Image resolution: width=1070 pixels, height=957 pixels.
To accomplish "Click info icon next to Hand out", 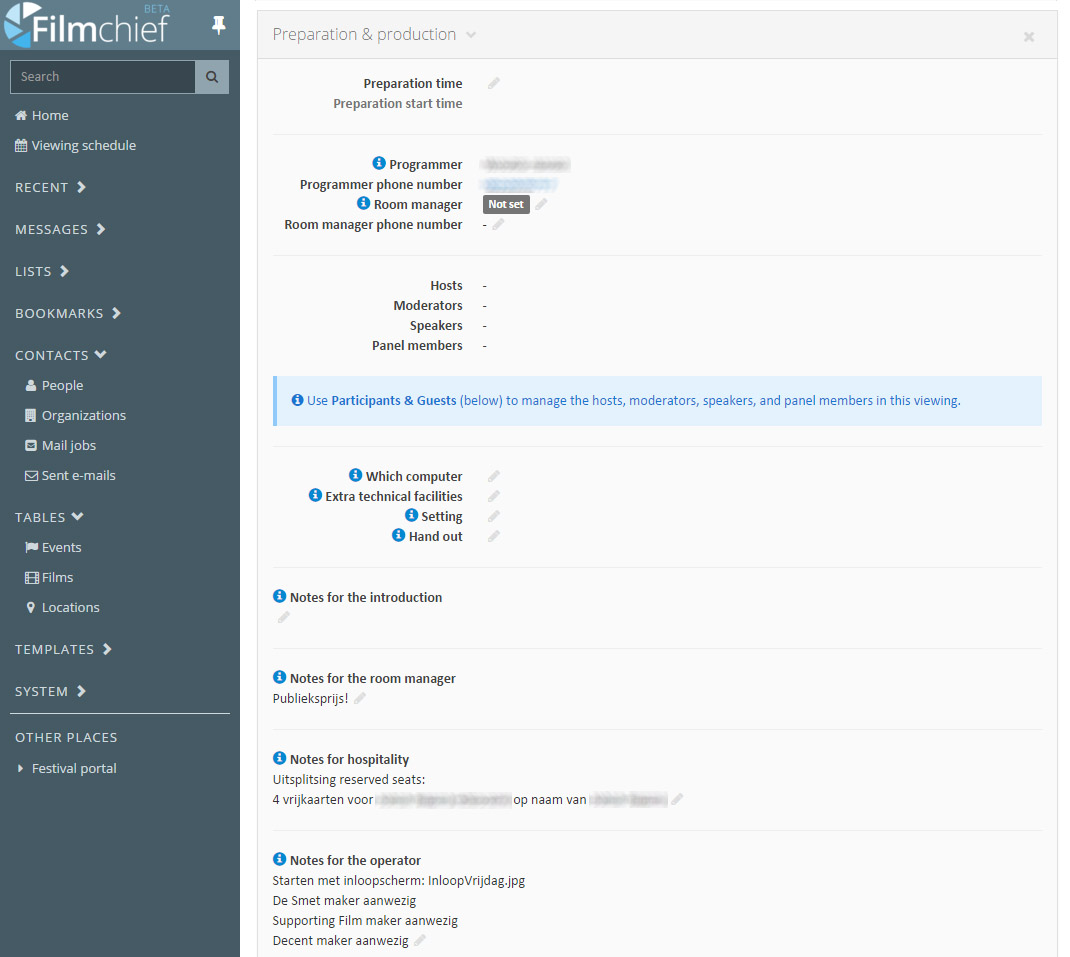I will tap(398, 536).
